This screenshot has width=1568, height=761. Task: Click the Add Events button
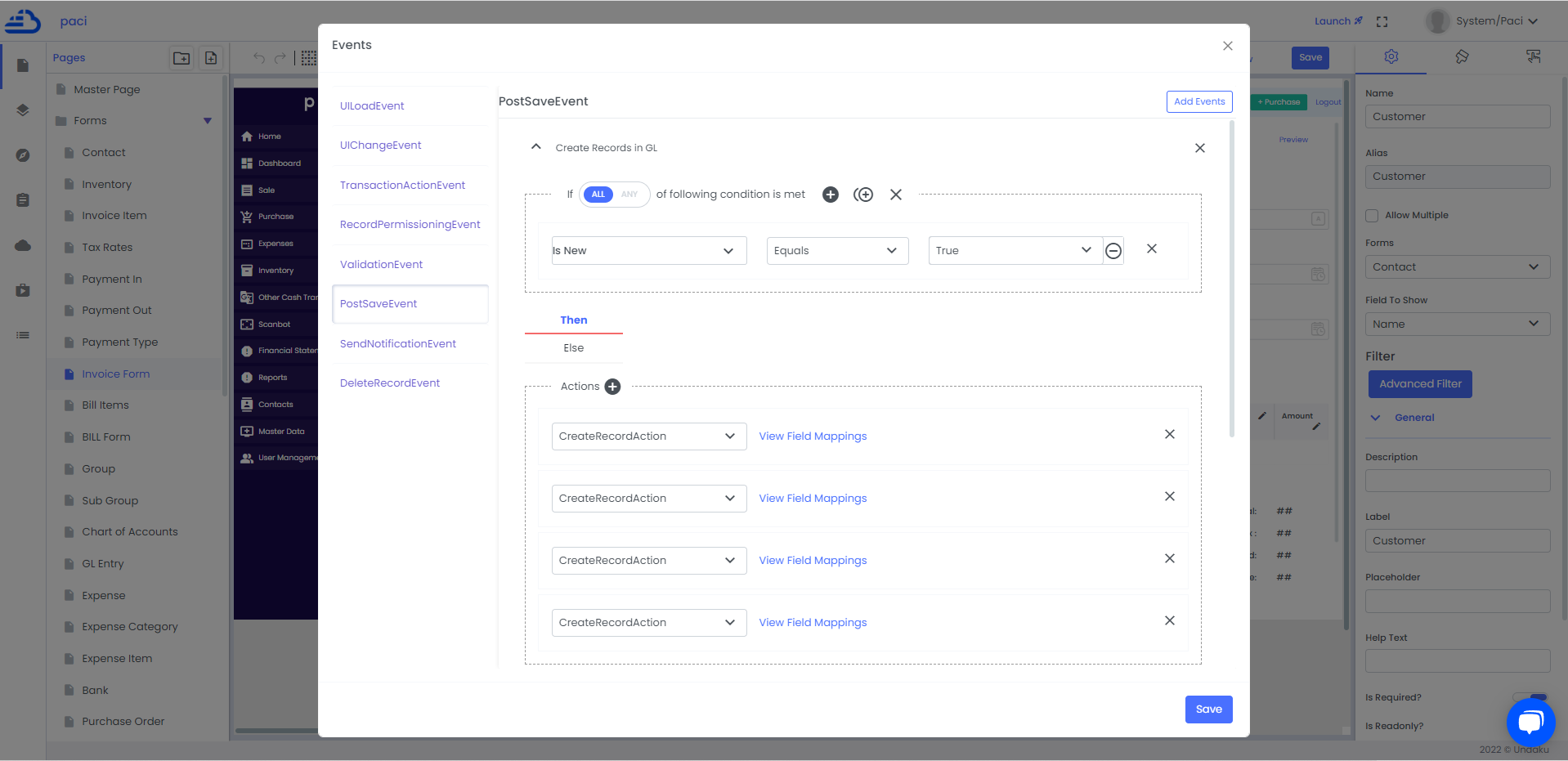click(1198, 101)
